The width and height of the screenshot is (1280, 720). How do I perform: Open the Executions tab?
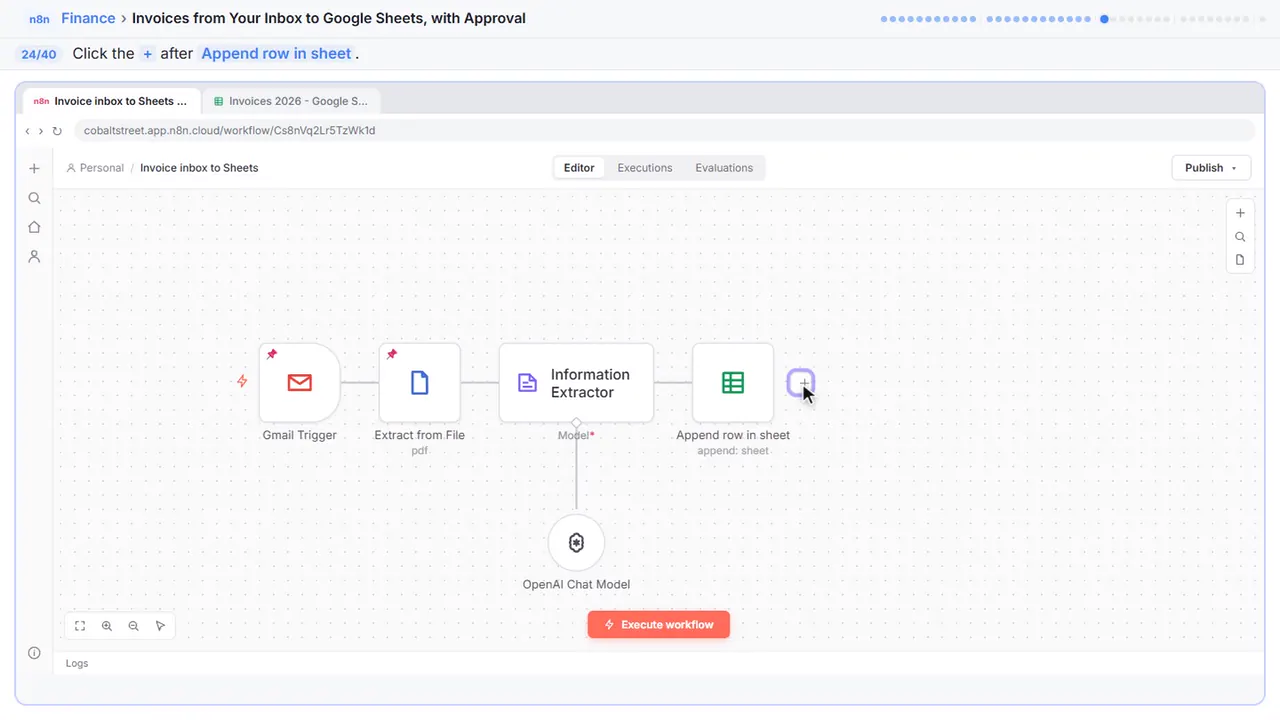pyautogui.click(x=645, y=168)
